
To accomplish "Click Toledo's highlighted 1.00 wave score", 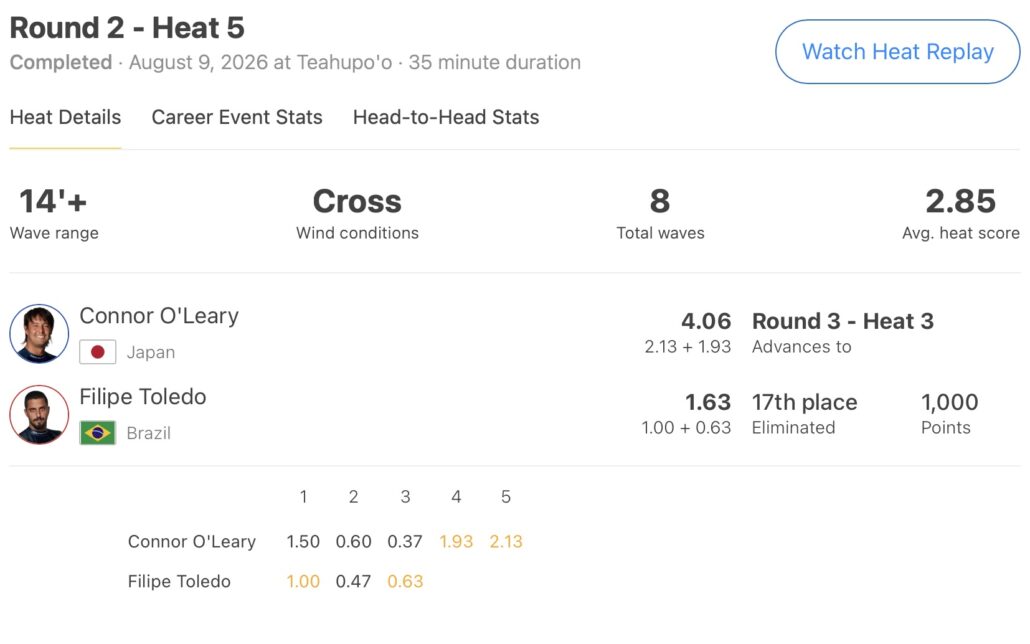I will click(x=303, y=582).
